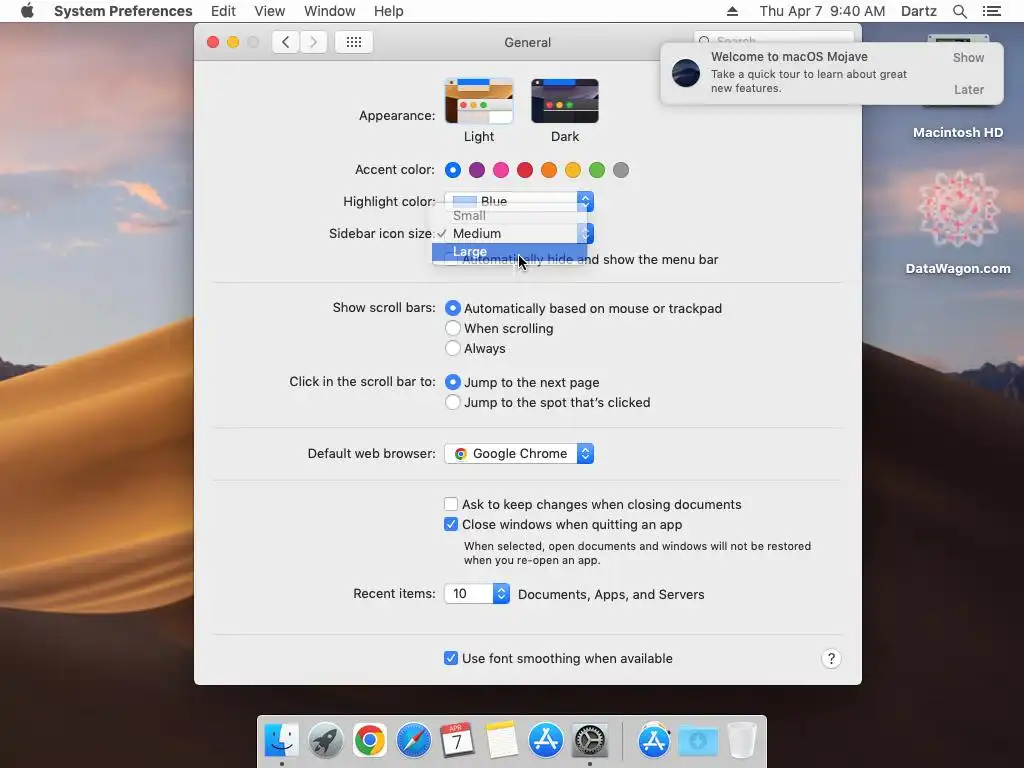The image size is (1024, 768).
Task: Click System Preferences gear in Dock
Action: tap(590, 740)
